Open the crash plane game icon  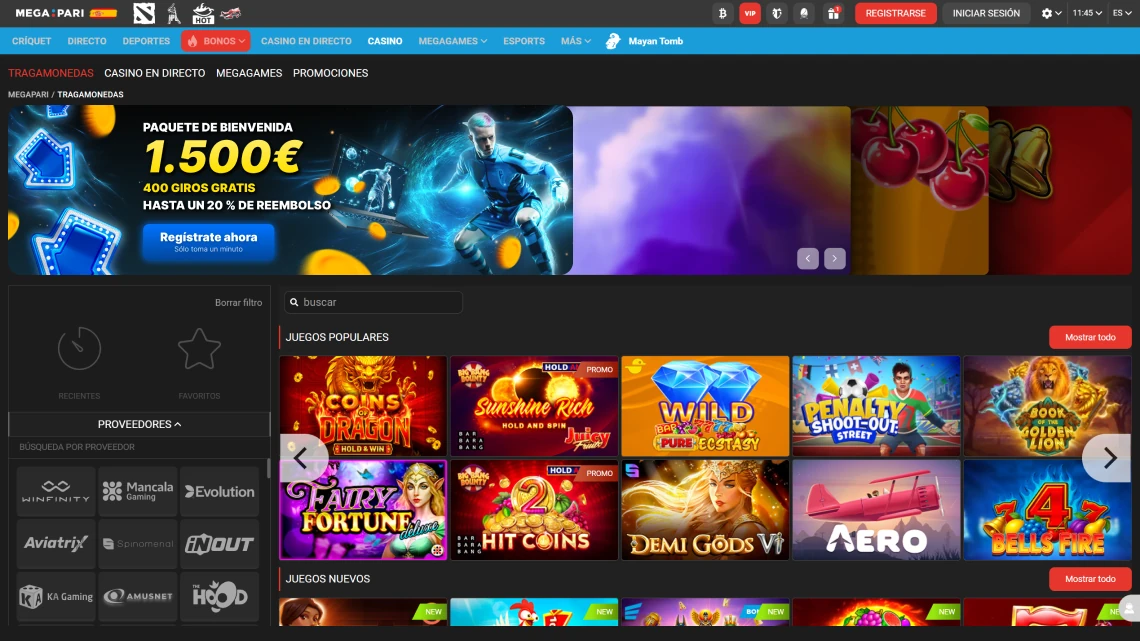coord(230,14)
